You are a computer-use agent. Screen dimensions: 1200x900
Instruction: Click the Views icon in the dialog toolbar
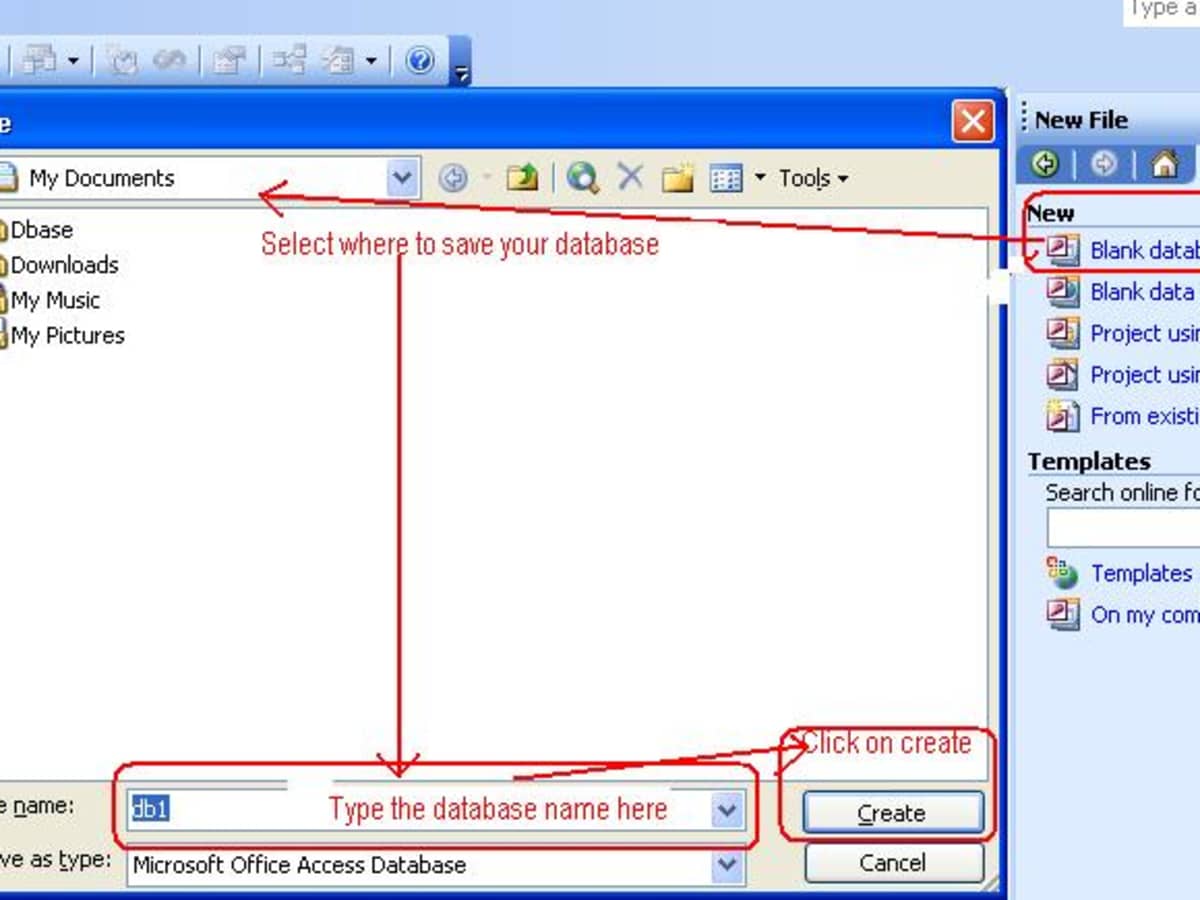725,177
